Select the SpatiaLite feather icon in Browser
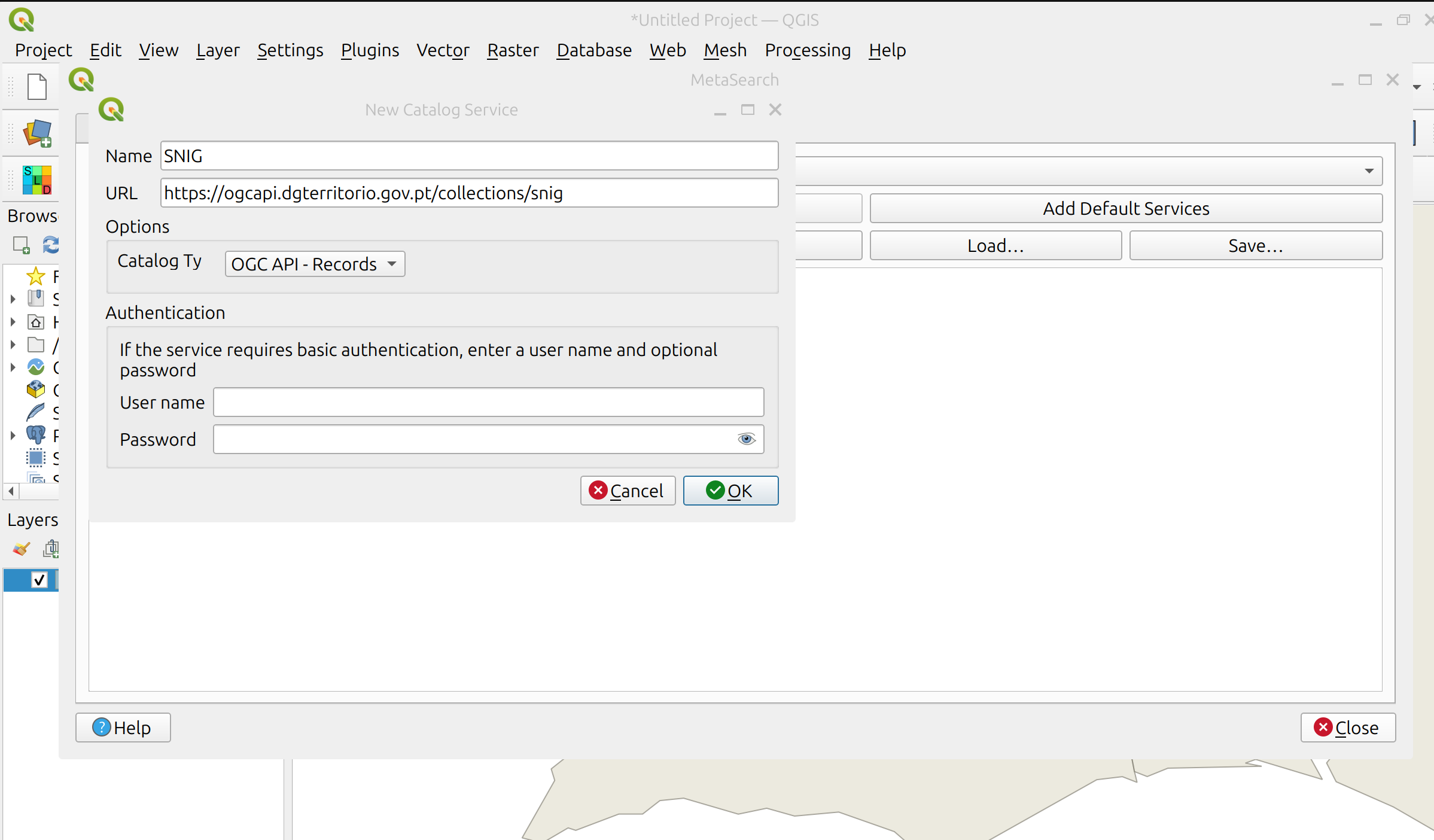Viewport: 1434px width, 840px height. pos(36,412)
